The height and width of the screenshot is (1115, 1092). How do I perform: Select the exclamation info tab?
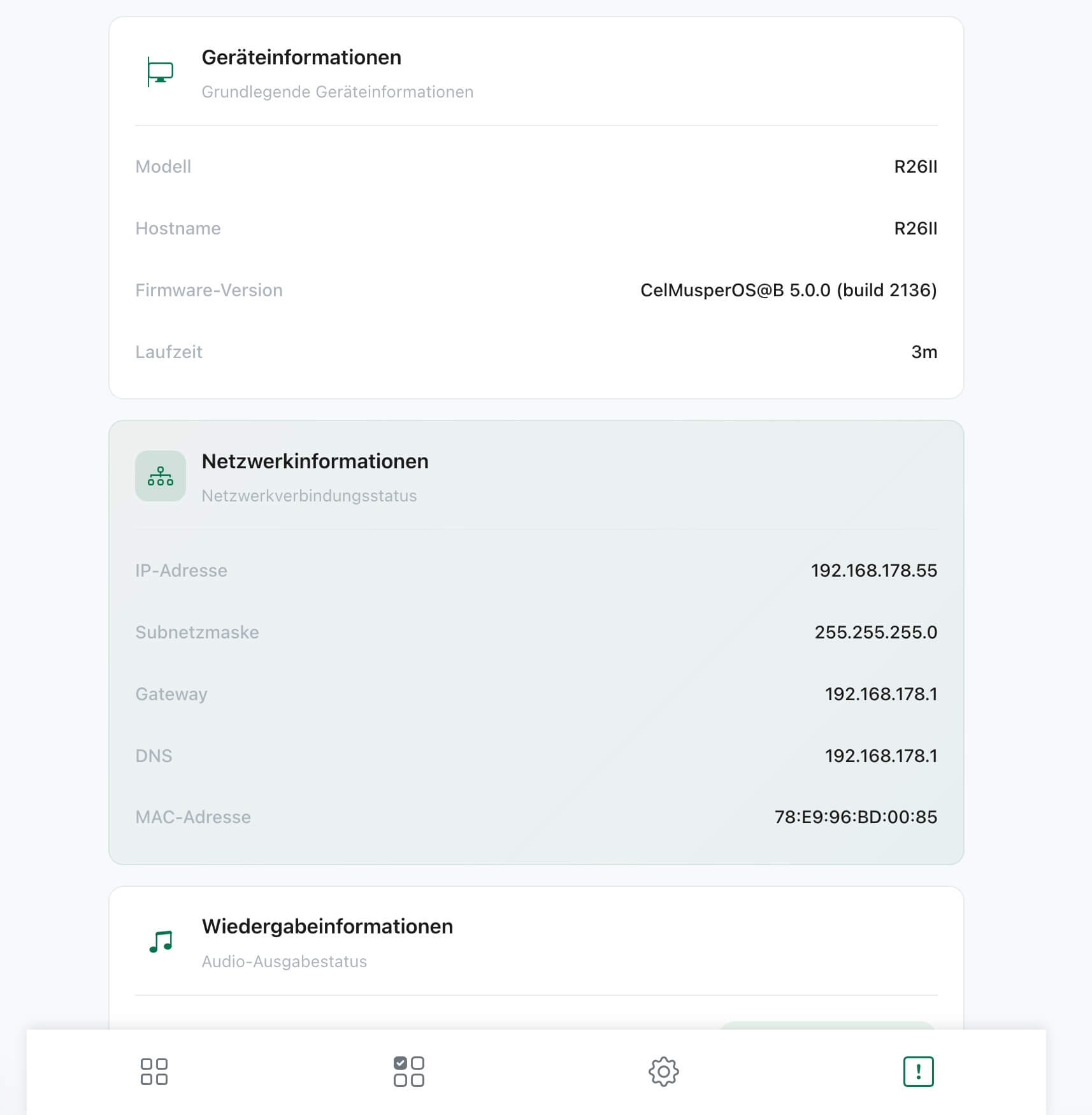(x=918, y=1072)
